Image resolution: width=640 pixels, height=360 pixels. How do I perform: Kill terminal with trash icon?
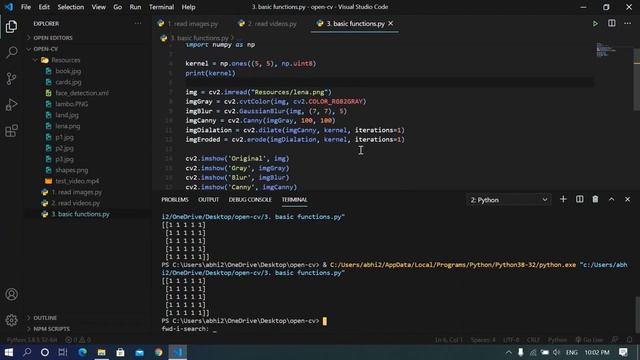point(595,199)
